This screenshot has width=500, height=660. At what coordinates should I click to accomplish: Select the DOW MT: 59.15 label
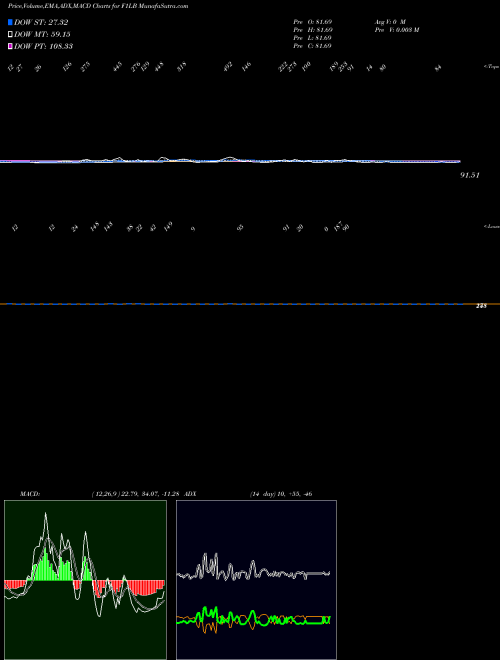[x=42, y=35]
